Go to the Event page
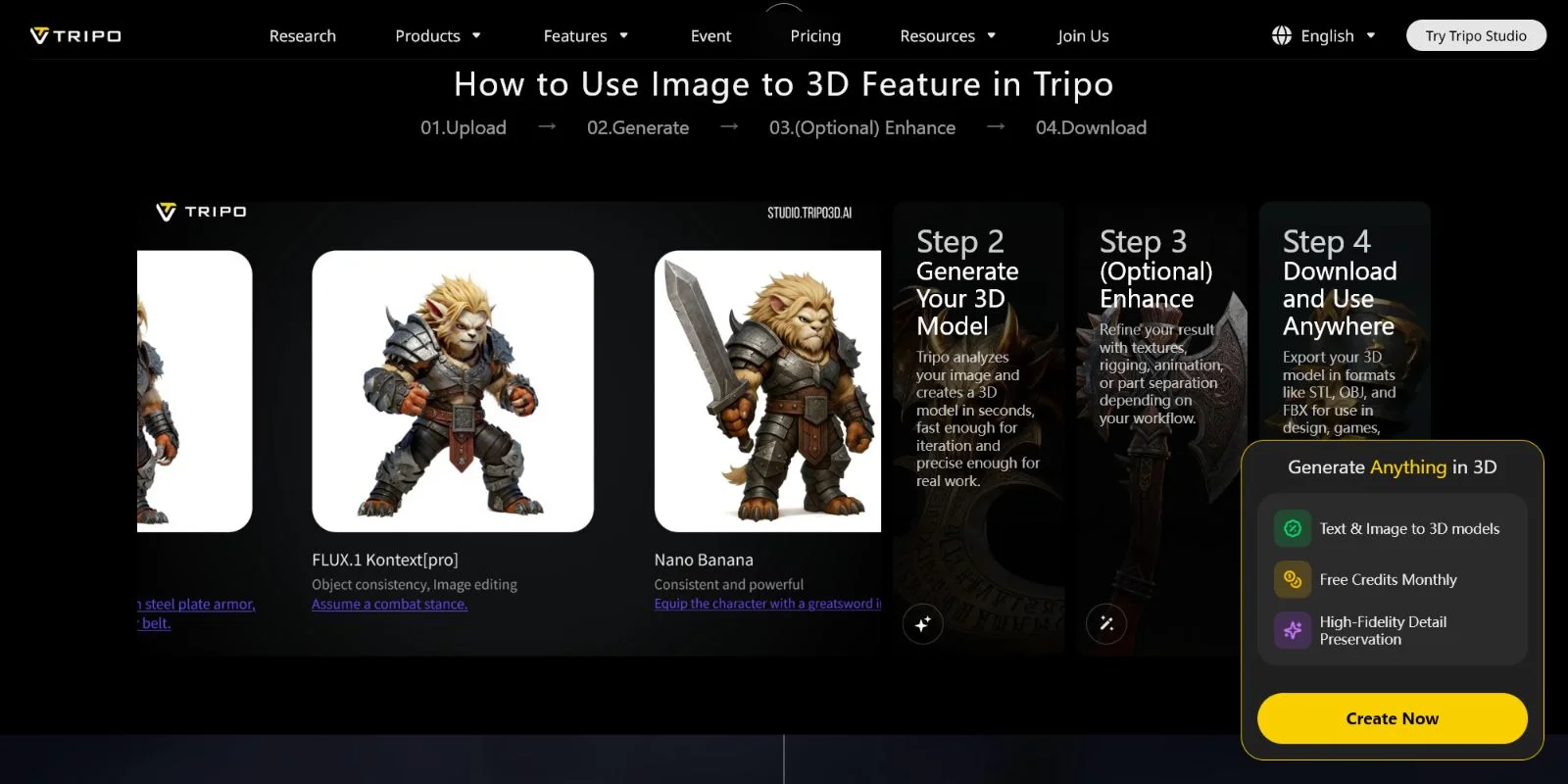 710,36
